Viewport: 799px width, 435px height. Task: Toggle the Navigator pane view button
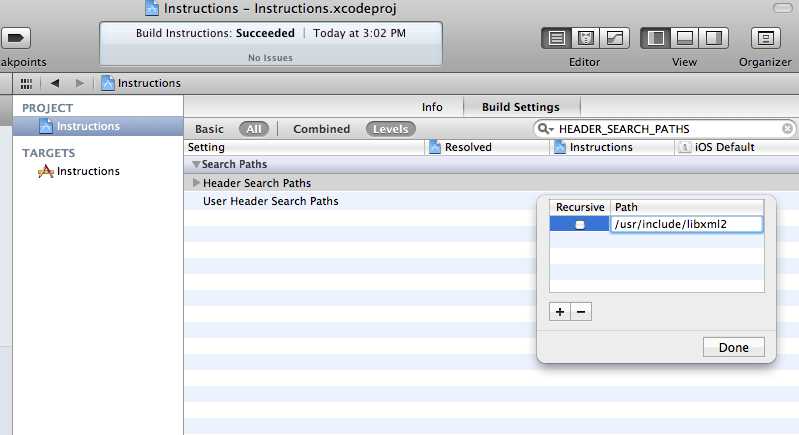coord(655,38)
